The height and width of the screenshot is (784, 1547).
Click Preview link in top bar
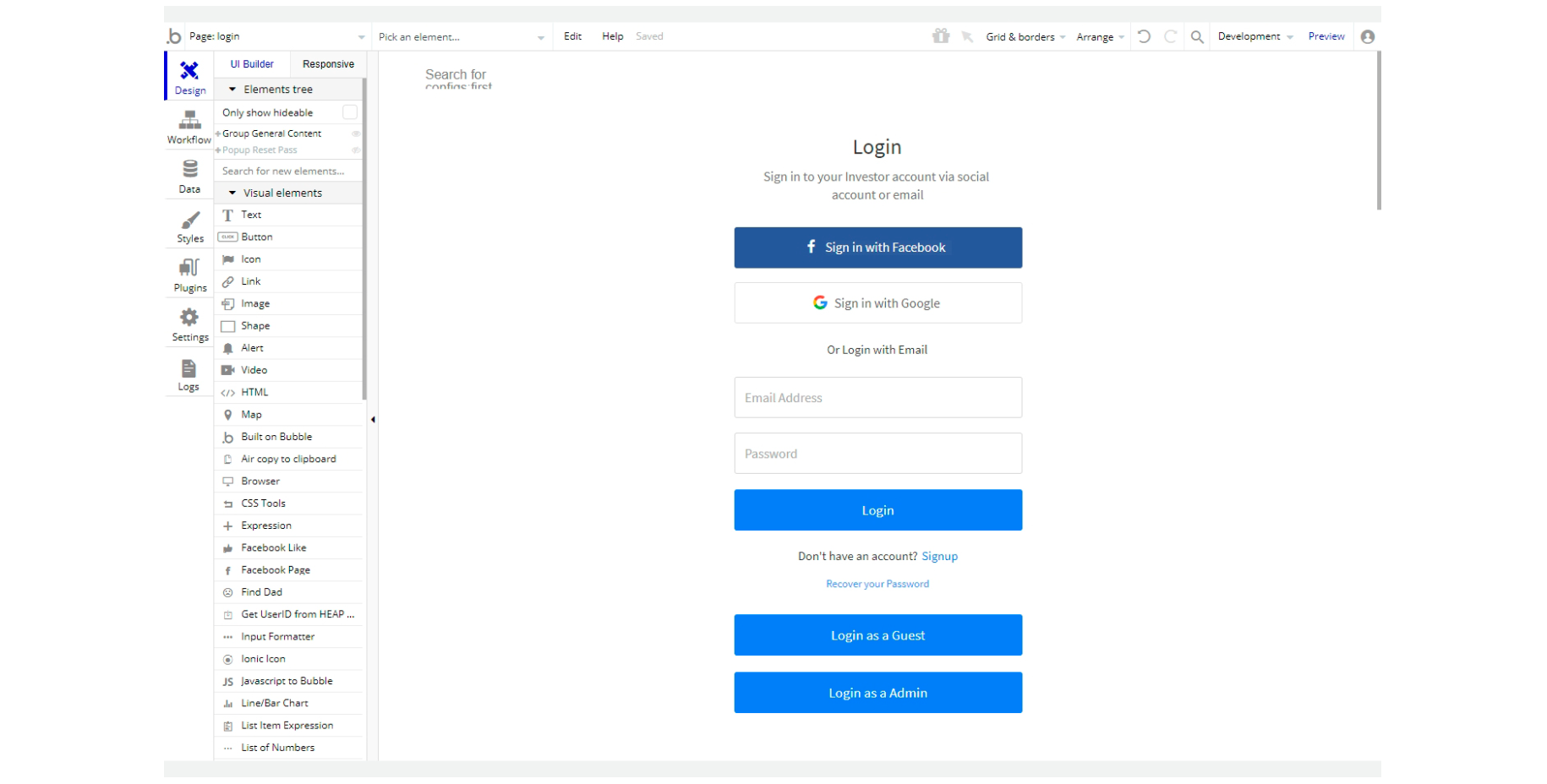(1326, 36)
